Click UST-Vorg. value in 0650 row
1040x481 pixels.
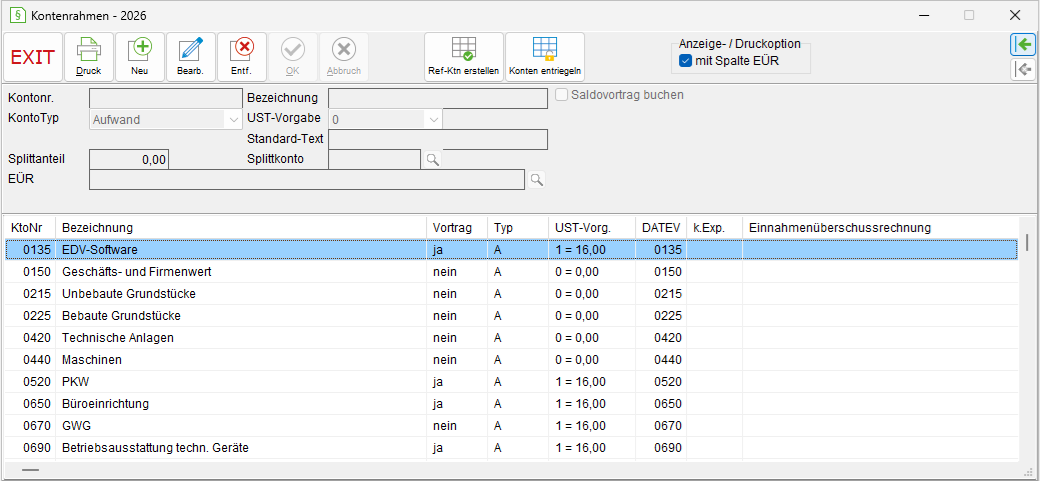click(580, 403)
